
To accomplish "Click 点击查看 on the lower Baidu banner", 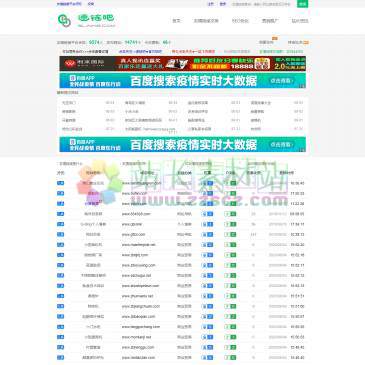I will point(281,144).
